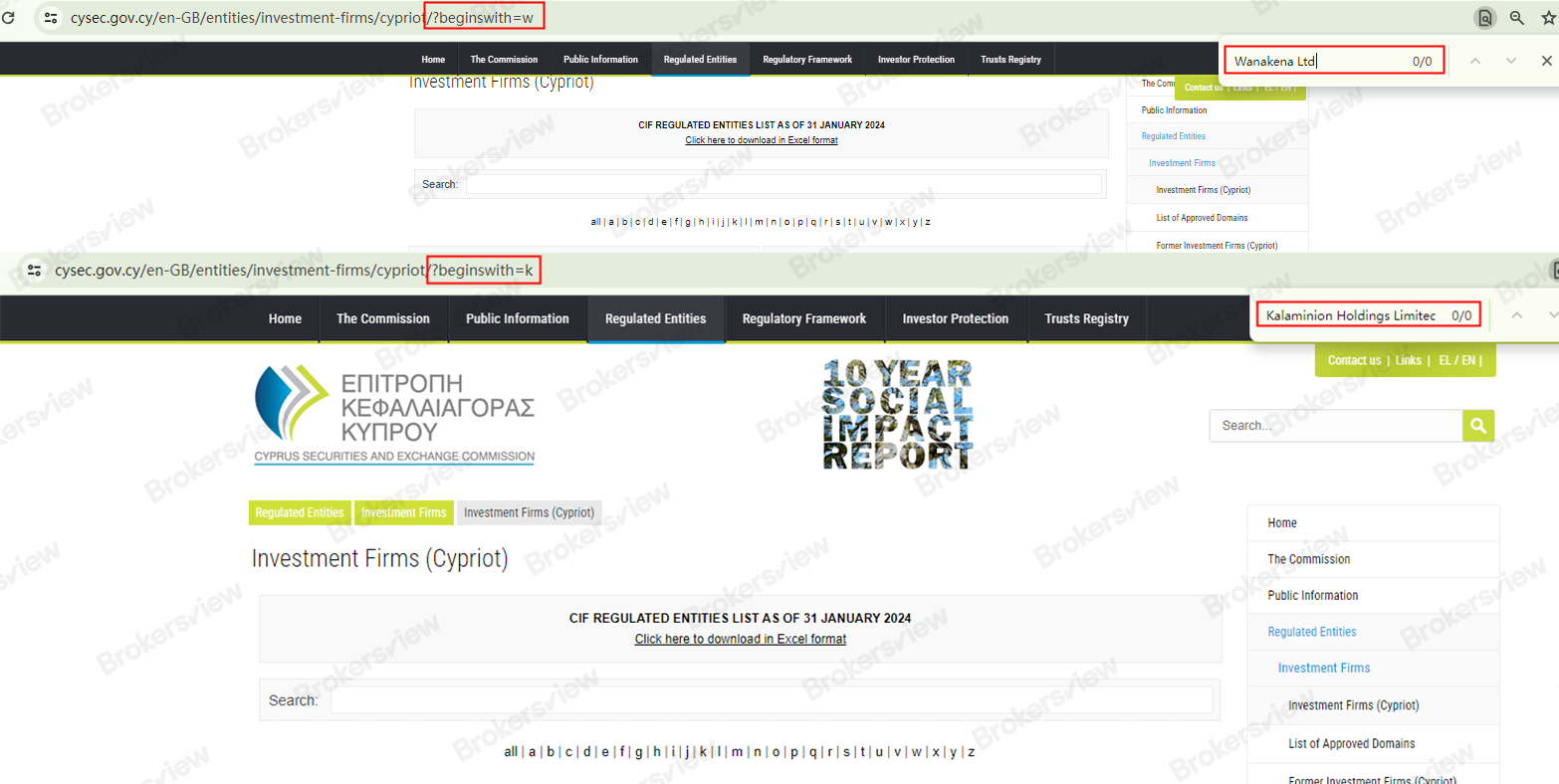Open Regulatory Framework in upper navigation bar
Viewport: 1559px width, 784px height.
807,60
